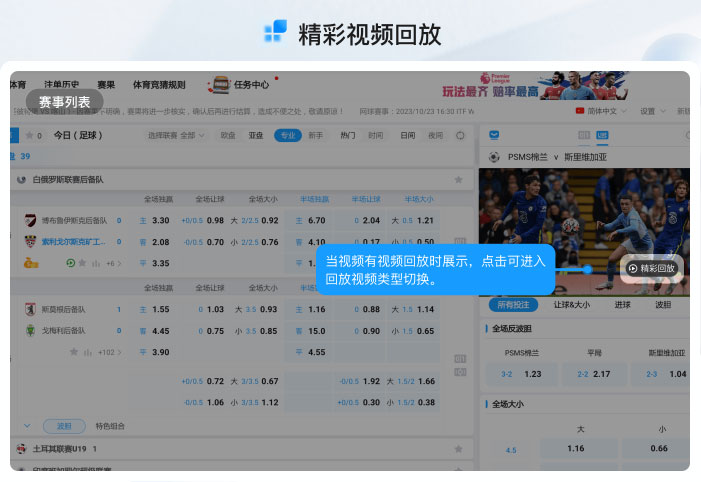Click the refresh icon after 夜间 option
This screenshot has width=701, height=482.
click(458, 135)
